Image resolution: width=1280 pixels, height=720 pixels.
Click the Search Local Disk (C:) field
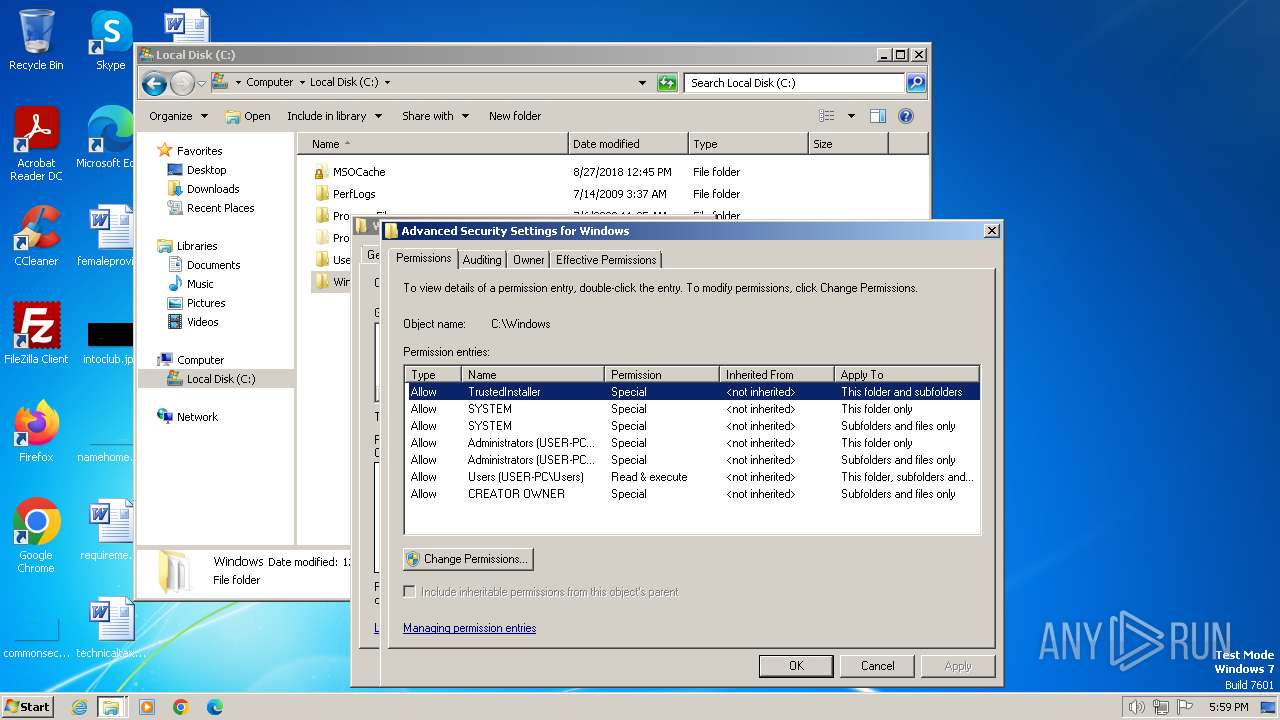pos(795,83)
